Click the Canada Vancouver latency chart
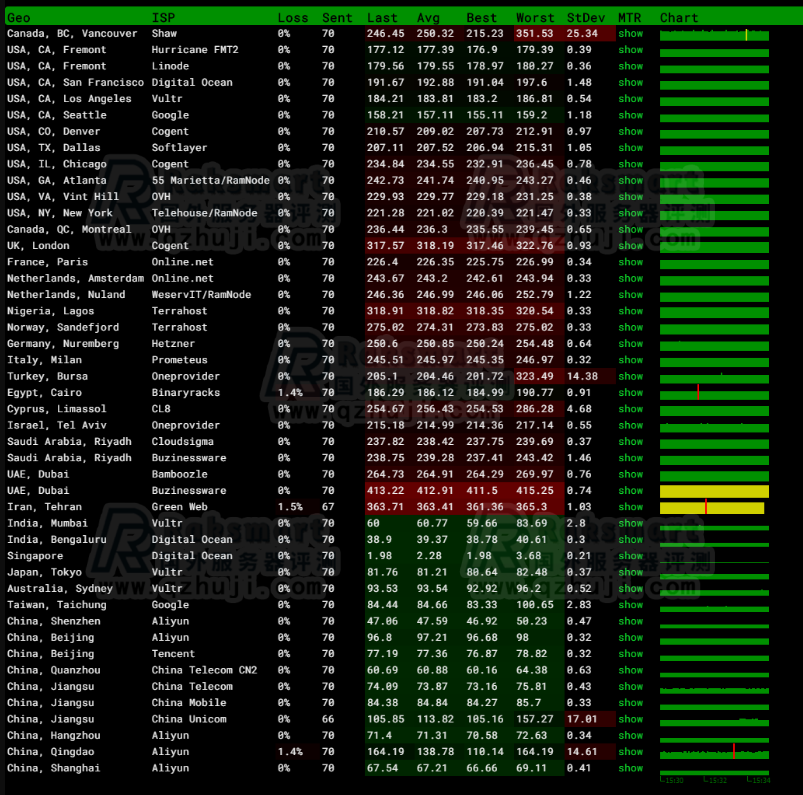 pyautogui.click(x=714, y=35)
